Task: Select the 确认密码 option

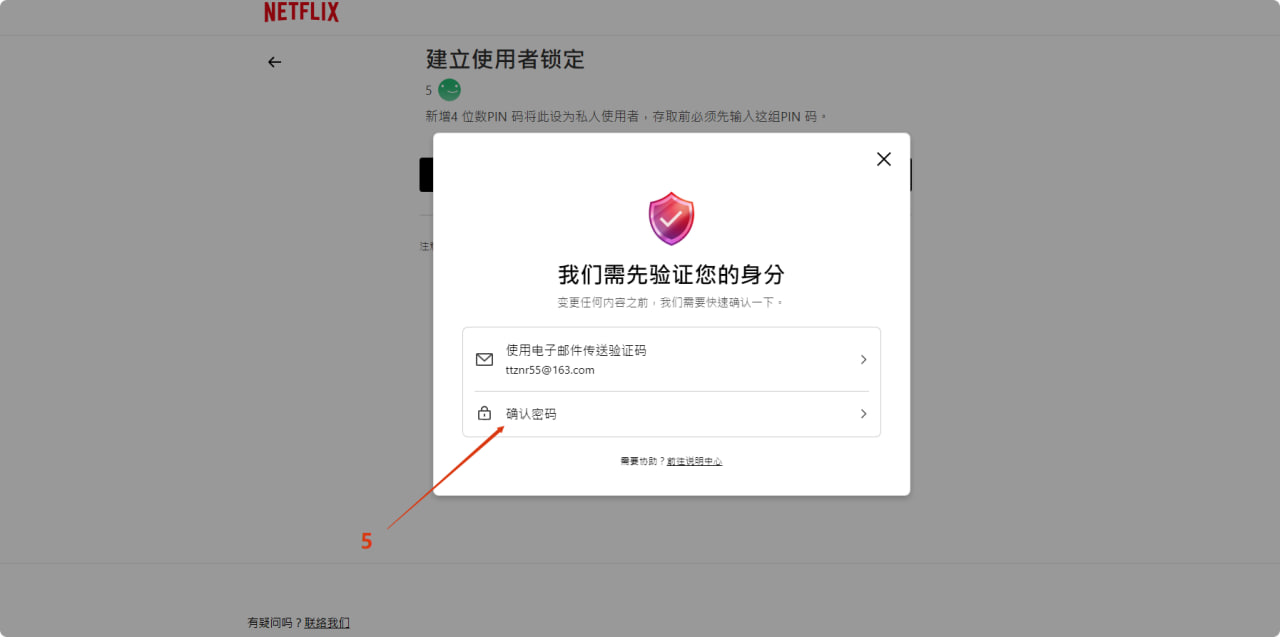Action: (x=531, y=414)
